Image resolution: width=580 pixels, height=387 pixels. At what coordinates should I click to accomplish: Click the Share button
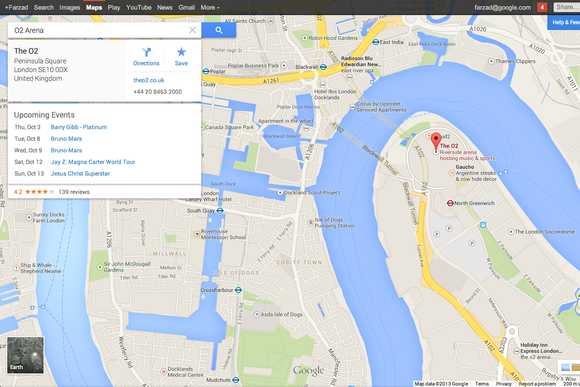click(x=567, y=7)
